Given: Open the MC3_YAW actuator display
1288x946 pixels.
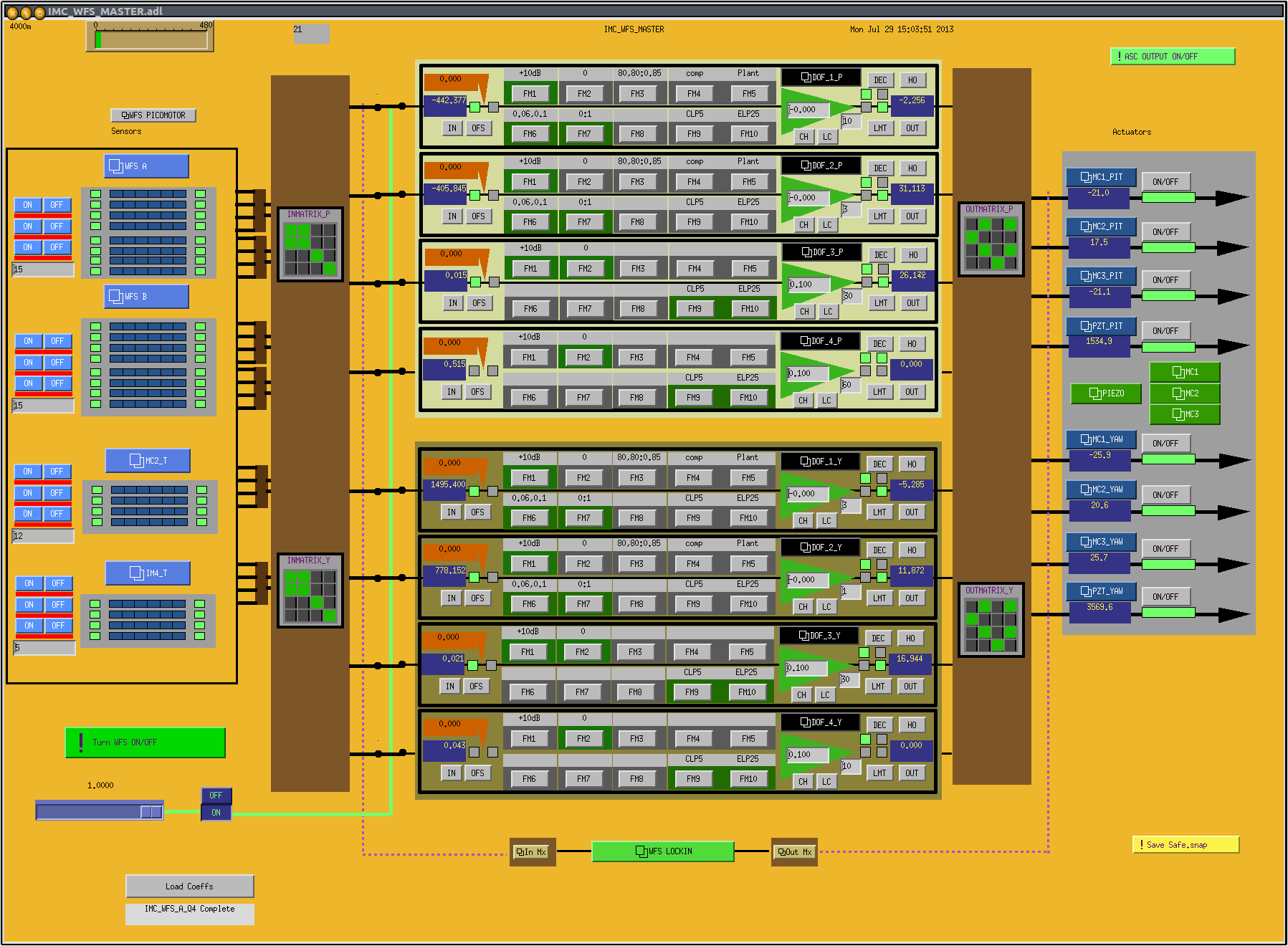Looking at the screenshot, I should coord(1101,542).
